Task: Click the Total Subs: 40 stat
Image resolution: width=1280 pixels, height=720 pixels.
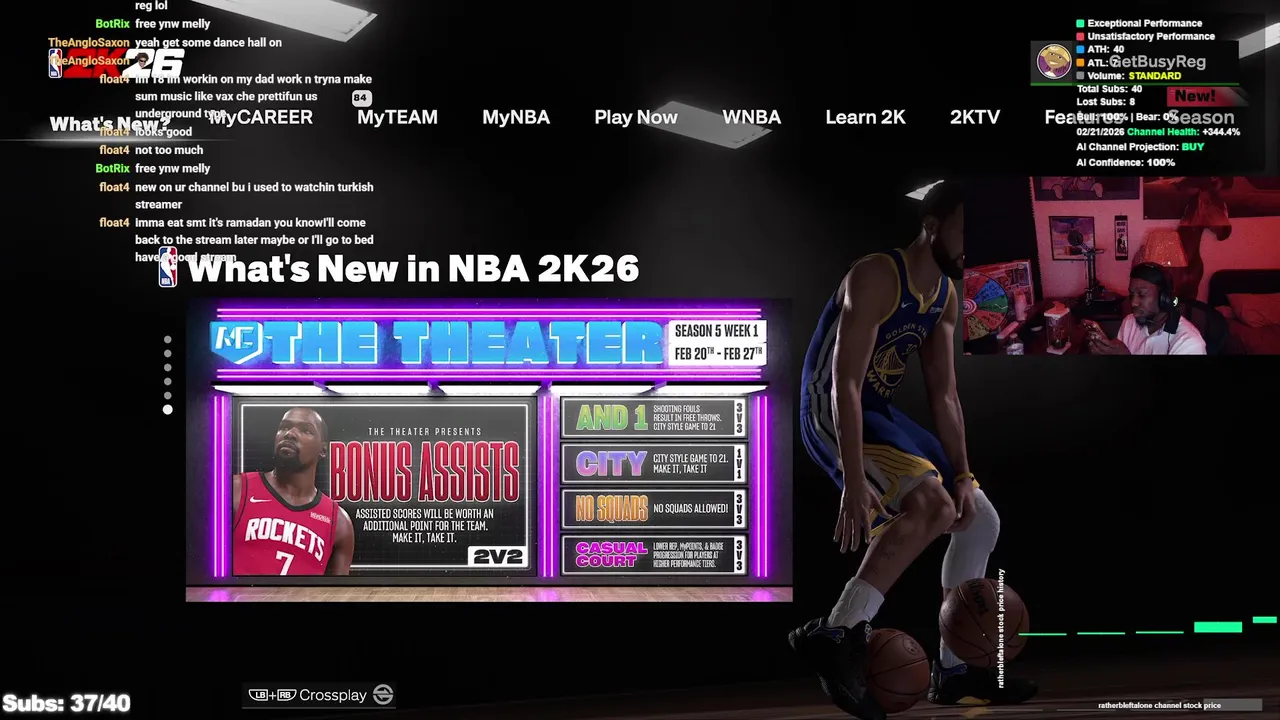Action: coord(1109,89)
